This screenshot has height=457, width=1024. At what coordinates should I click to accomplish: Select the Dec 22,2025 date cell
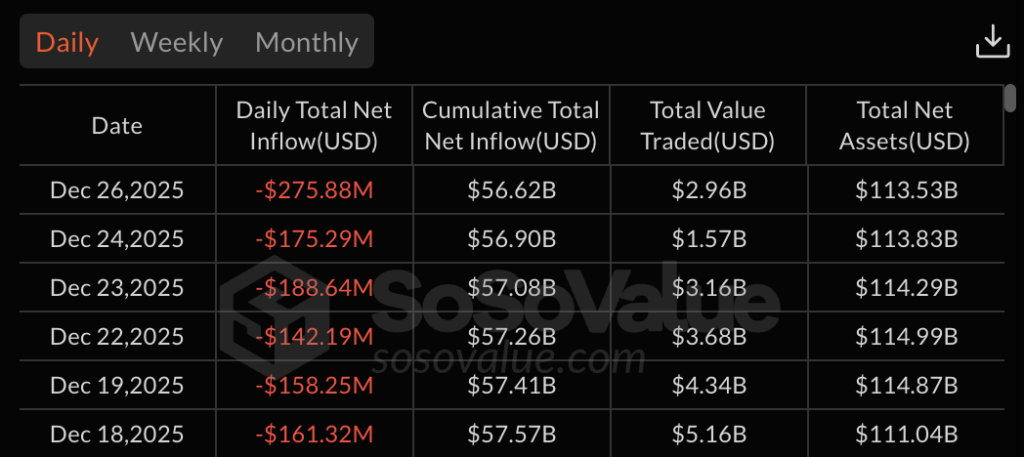point(117,337)
